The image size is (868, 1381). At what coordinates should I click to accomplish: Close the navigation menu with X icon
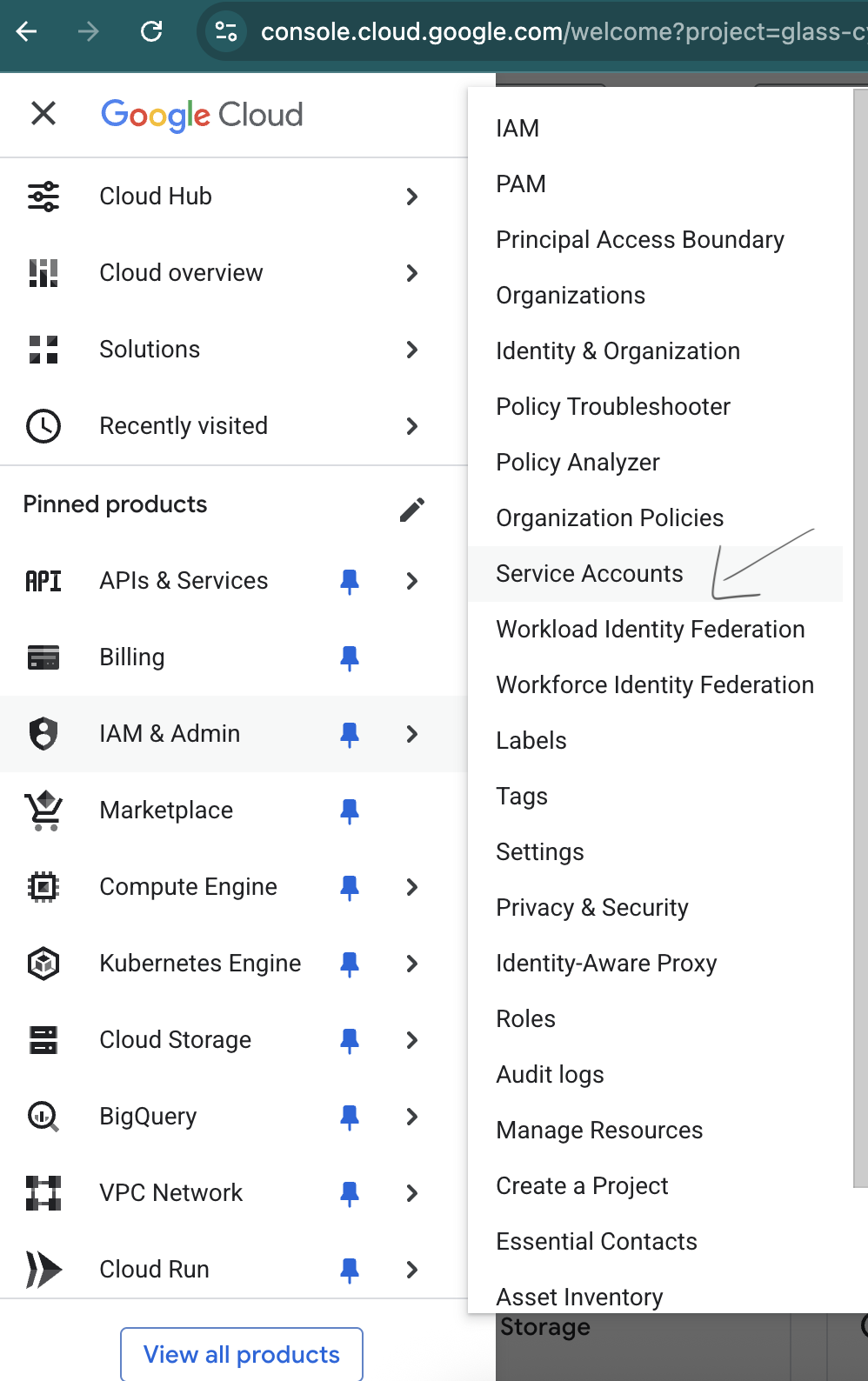pos(43,113)
